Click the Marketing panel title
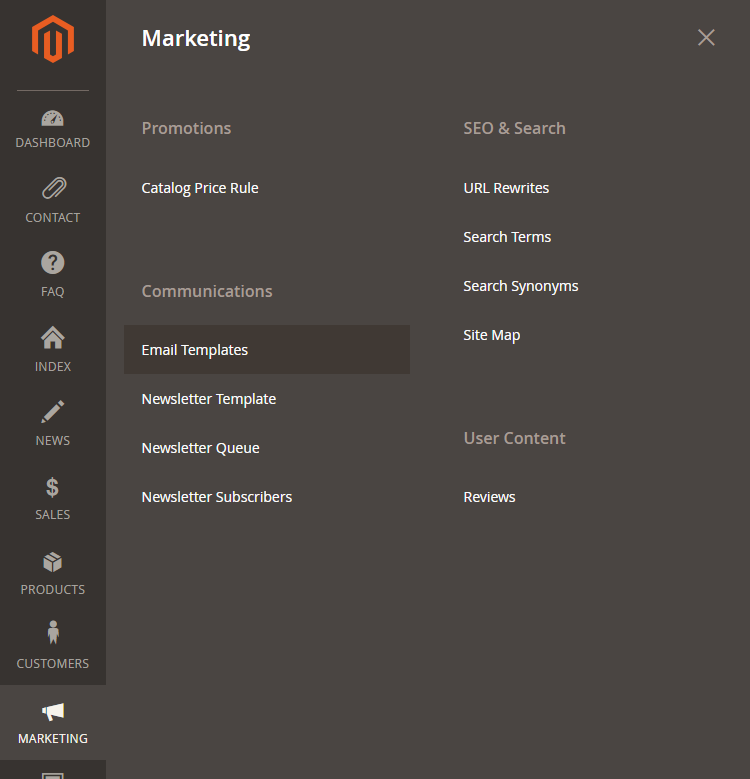 [196, 39]
